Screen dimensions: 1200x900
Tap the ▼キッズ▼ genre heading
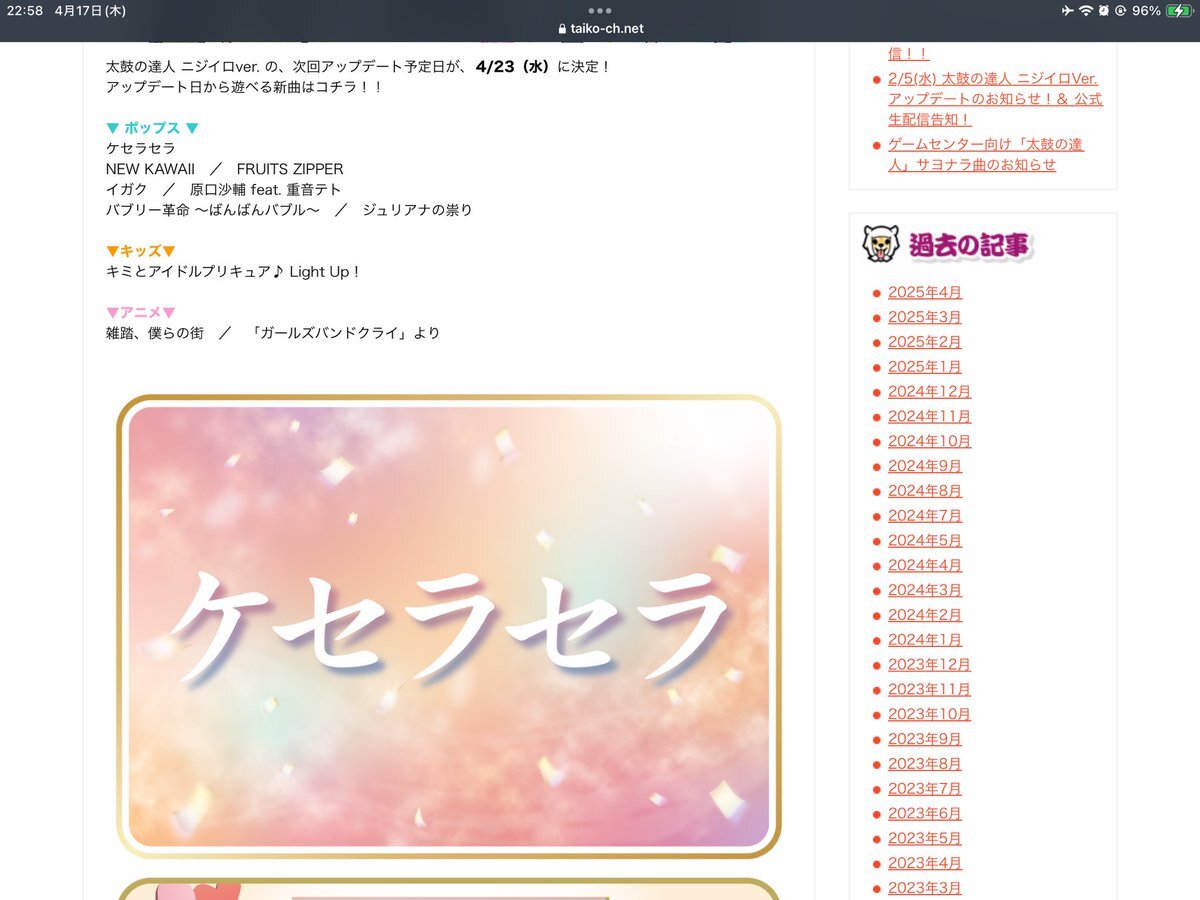coord(141,251)
